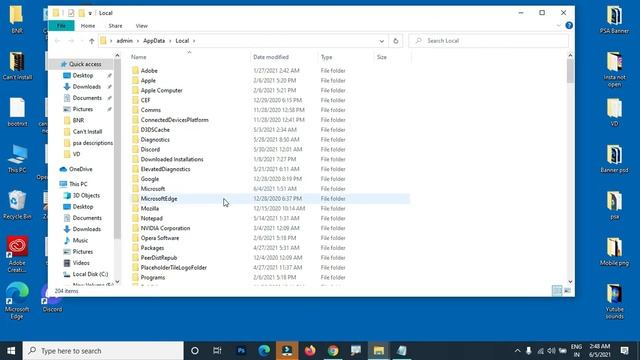Screen dimensions: 640x360
Task: Select the NVIDIA Corporation folder icon
Action: 136,228
